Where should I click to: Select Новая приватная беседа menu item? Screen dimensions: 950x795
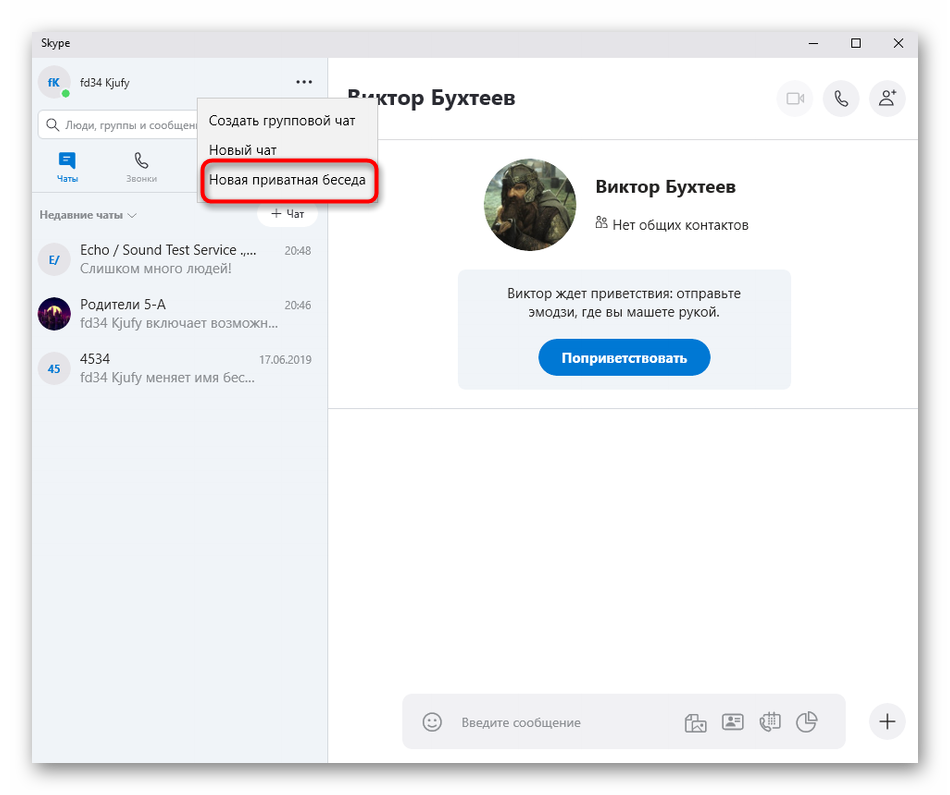287,181
